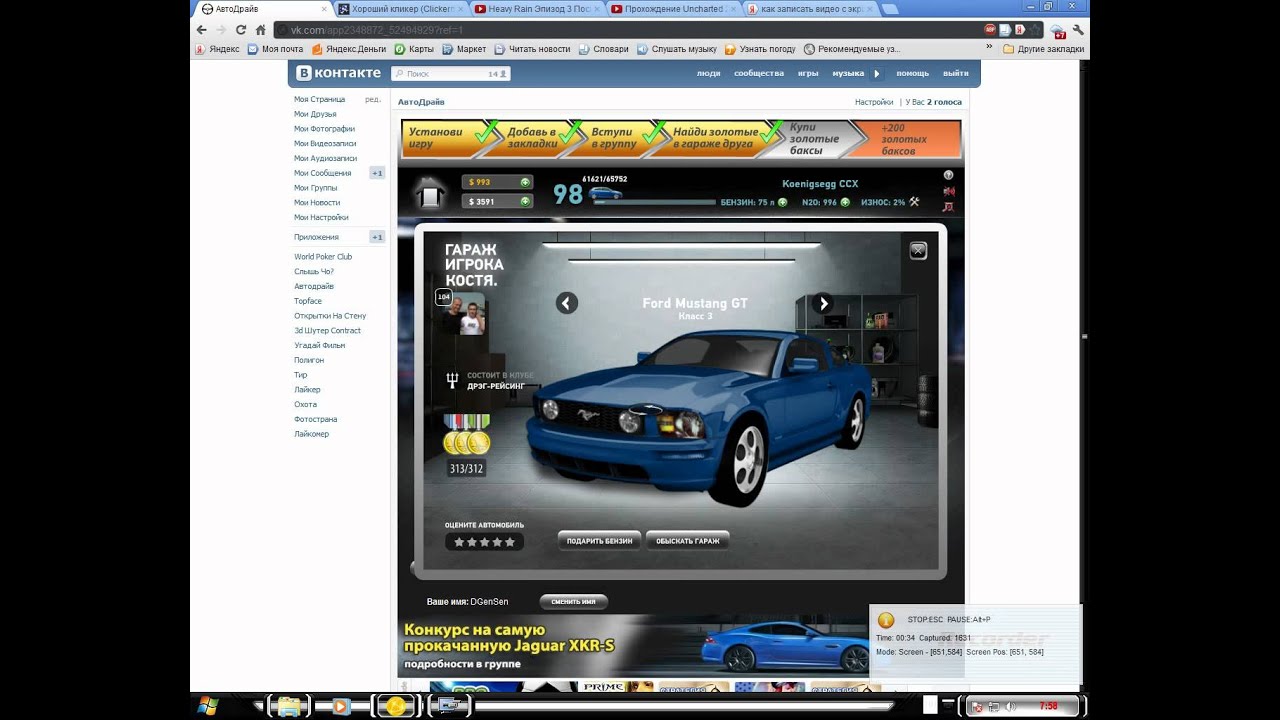The width and height of the screenshot is (1280, 720).
Task: Open file explorer folder in taskbar
Action: pyautogui.click(x=288, y=706)
